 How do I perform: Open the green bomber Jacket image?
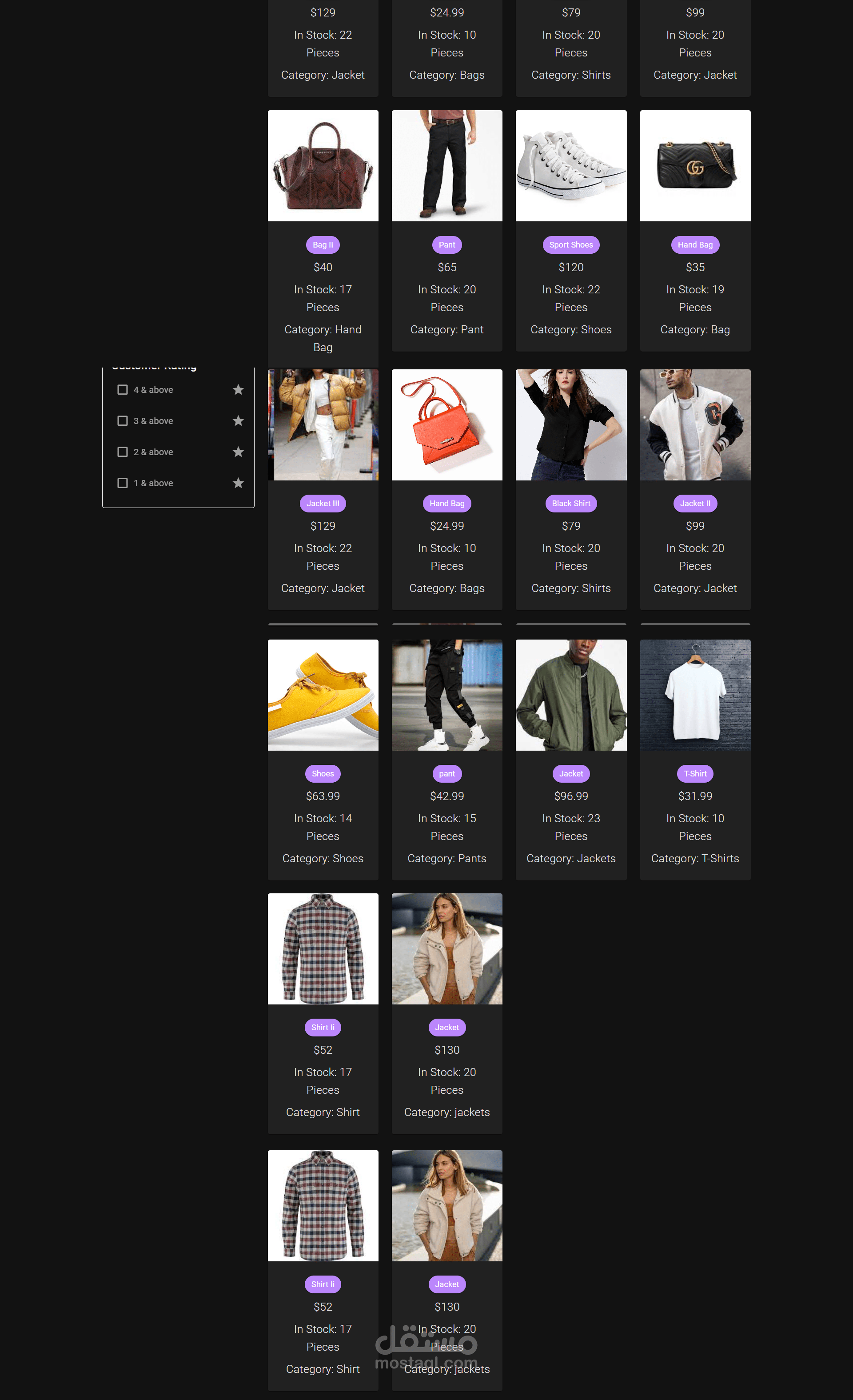coord(571,695)
